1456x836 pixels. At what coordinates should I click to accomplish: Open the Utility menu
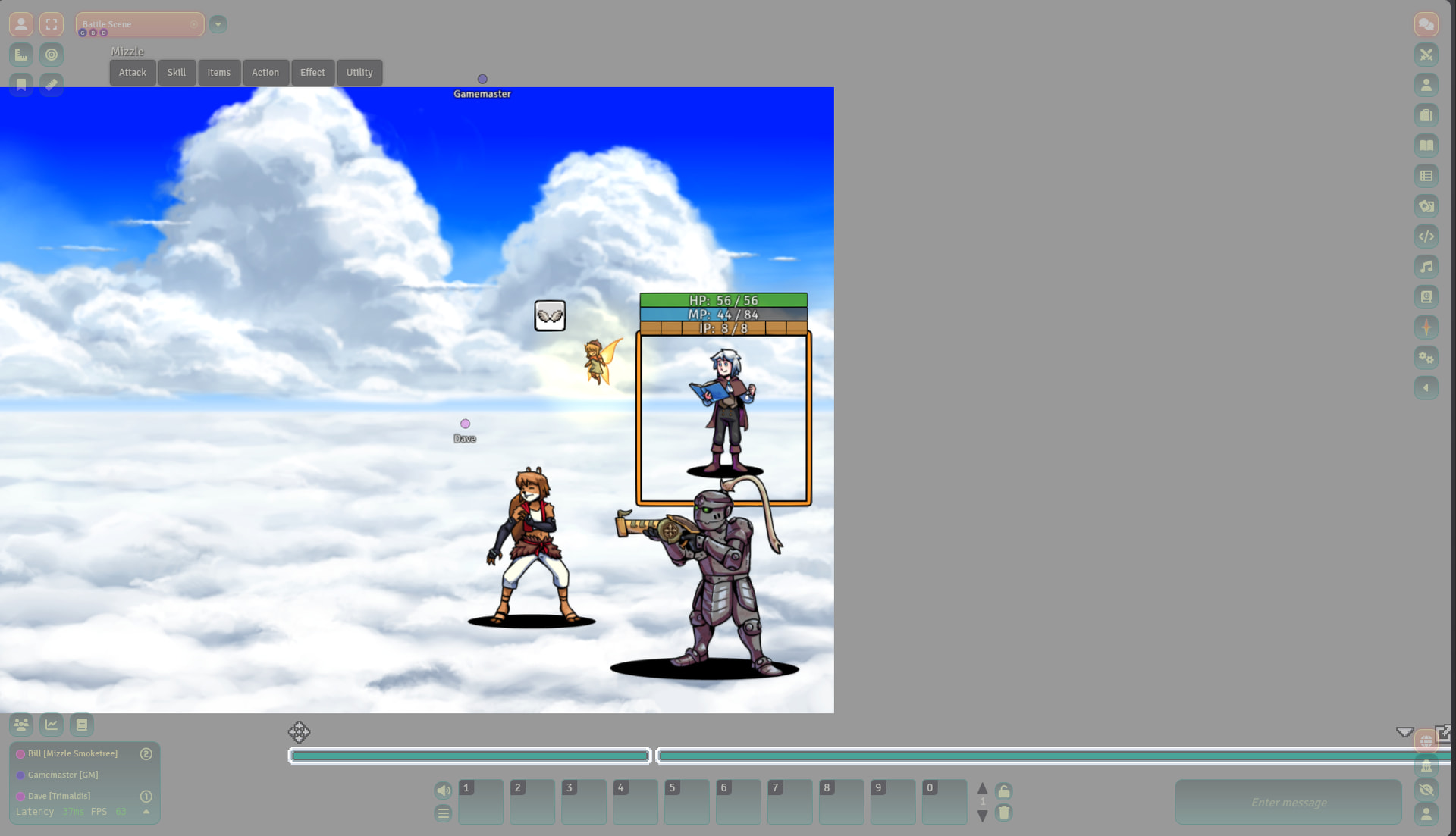click(x=359, y=73)
